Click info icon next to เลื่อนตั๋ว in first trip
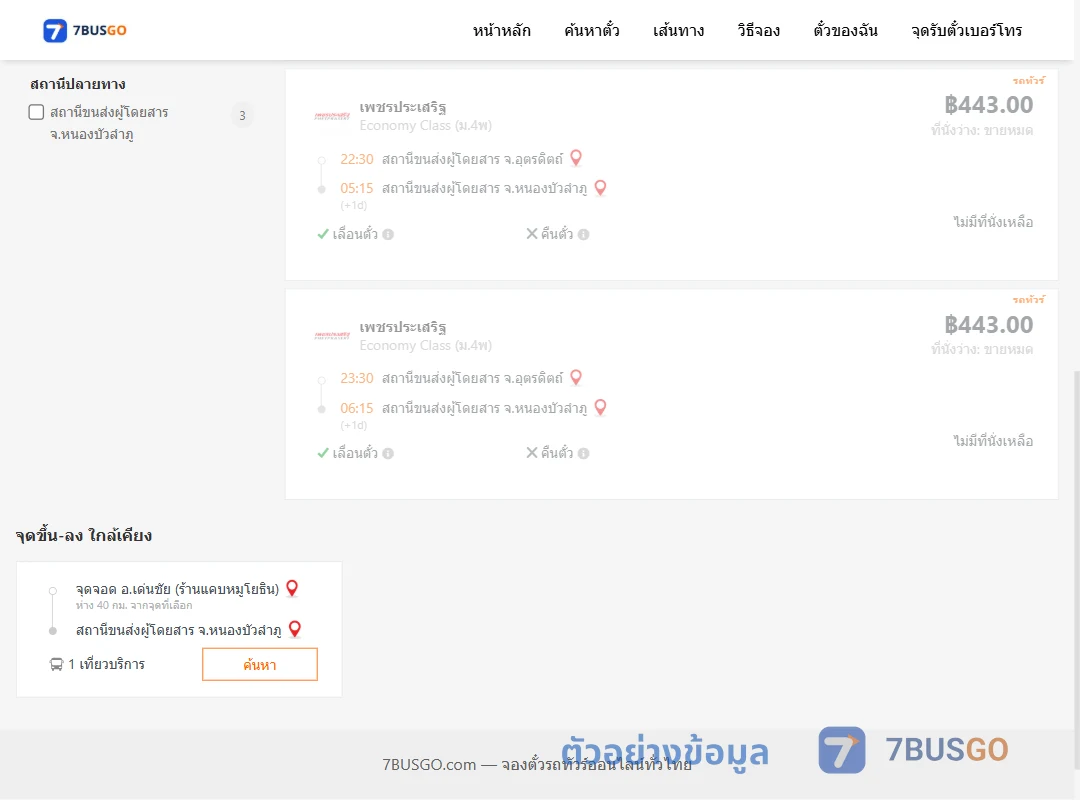The image size is (1080, 800). (388, 234)
